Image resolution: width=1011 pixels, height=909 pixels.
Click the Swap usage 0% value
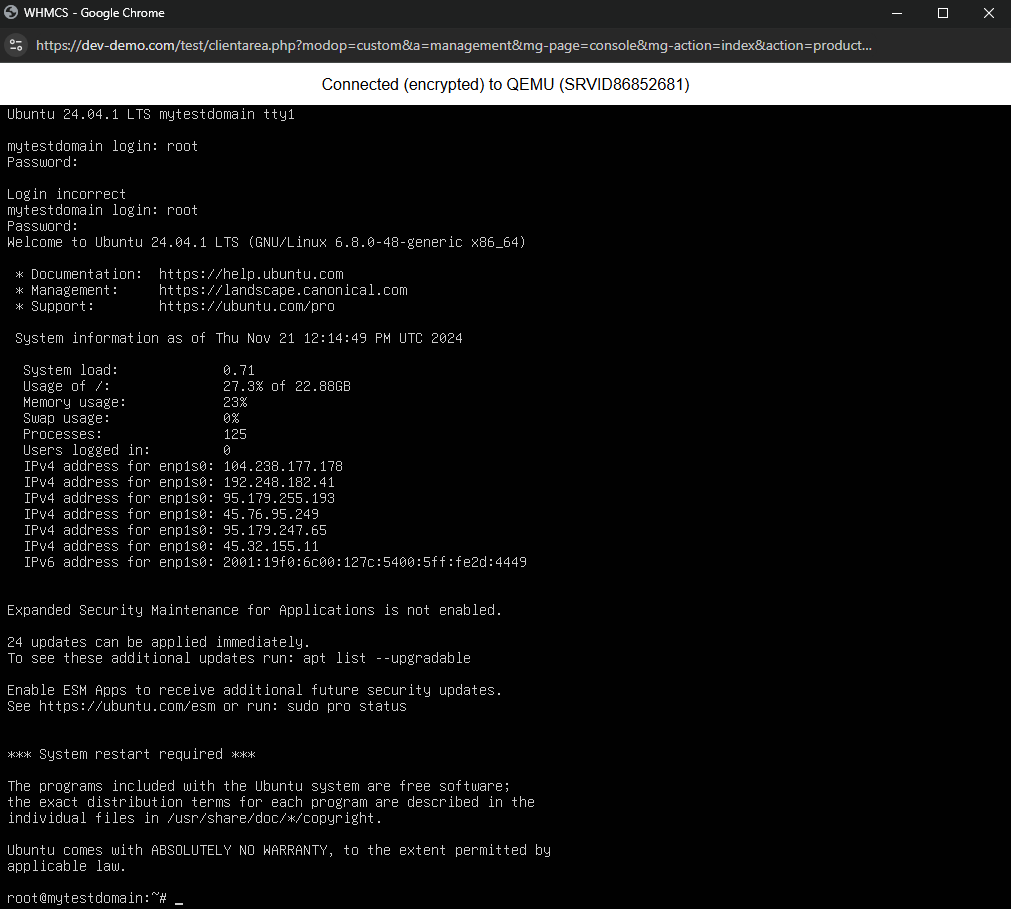point(229,417)
